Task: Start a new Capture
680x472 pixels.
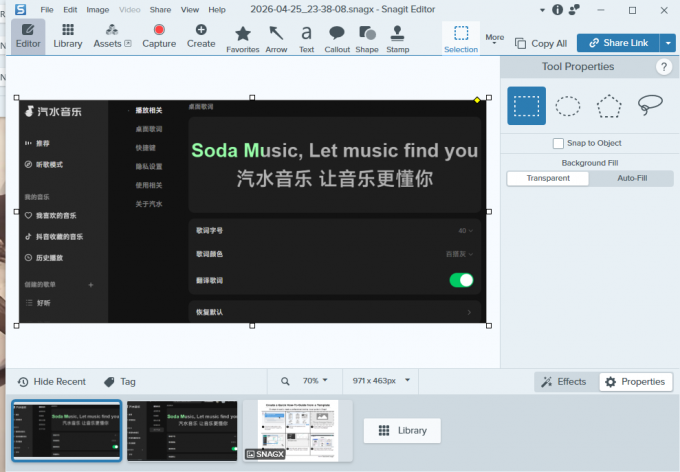Action: (159, 36)
